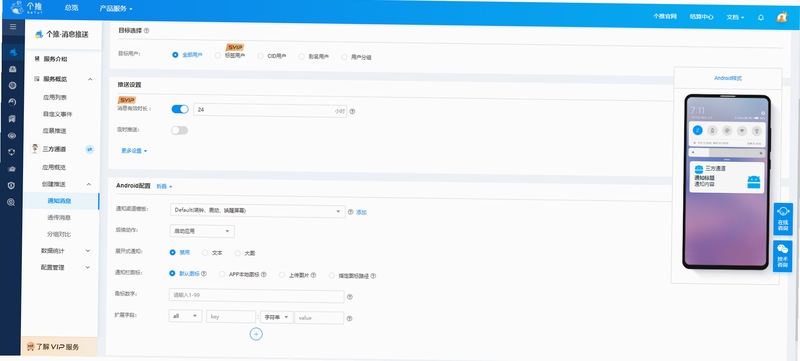Select the eye icon in left rail
The image size is (800, 361).
coord(12,136)
